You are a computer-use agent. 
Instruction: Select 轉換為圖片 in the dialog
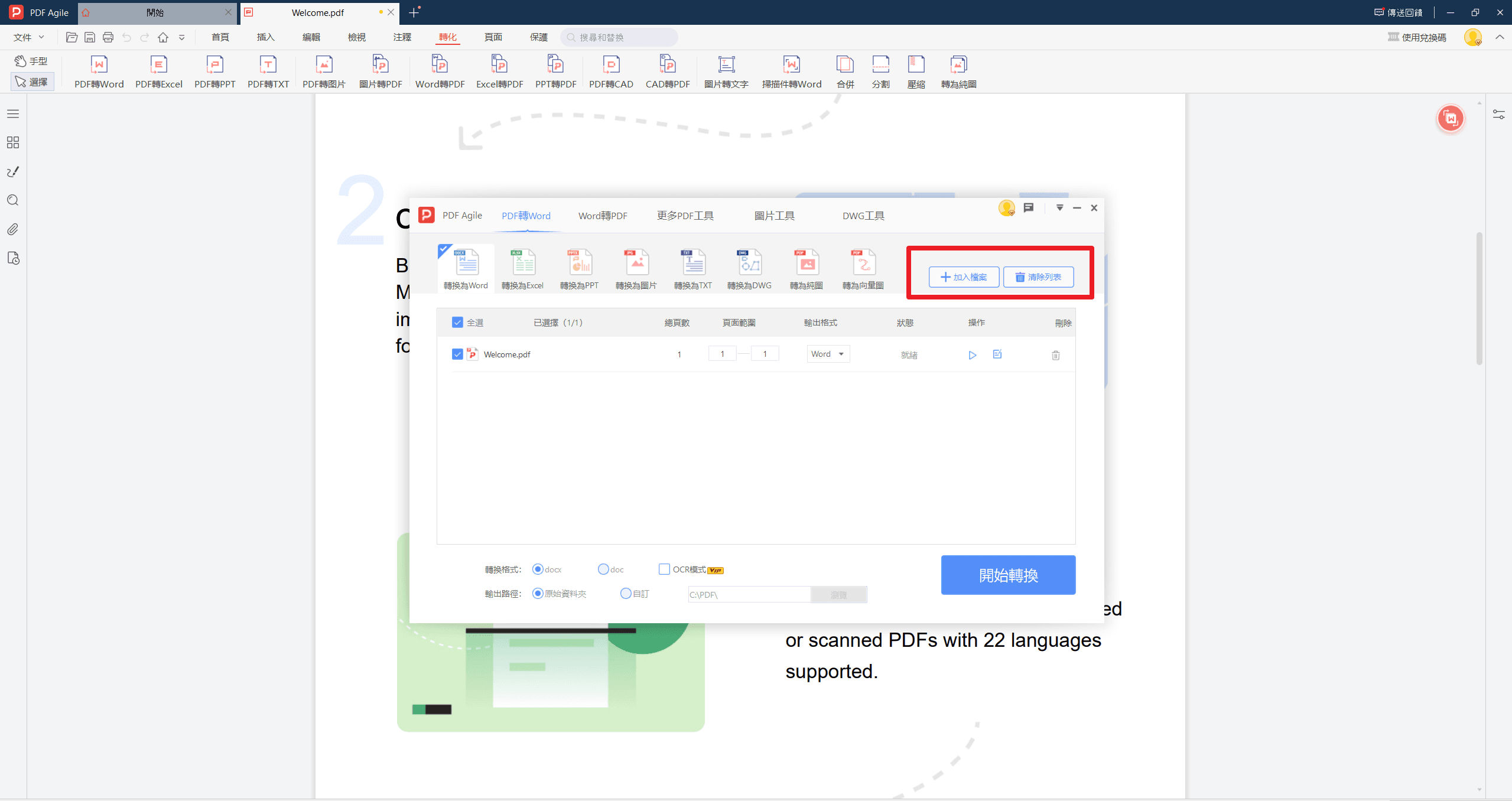pos(636,269)
